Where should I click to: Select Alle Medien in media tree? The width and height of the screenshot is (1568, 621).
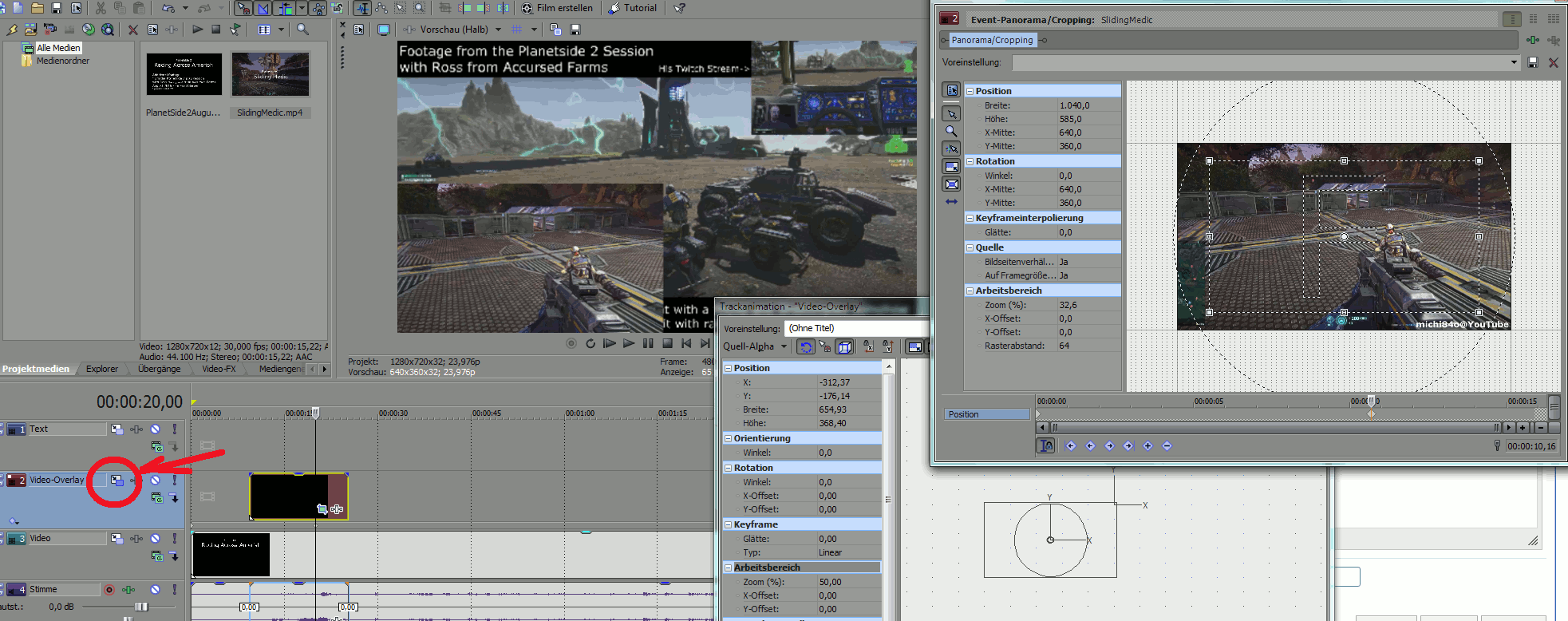[58, 48]
